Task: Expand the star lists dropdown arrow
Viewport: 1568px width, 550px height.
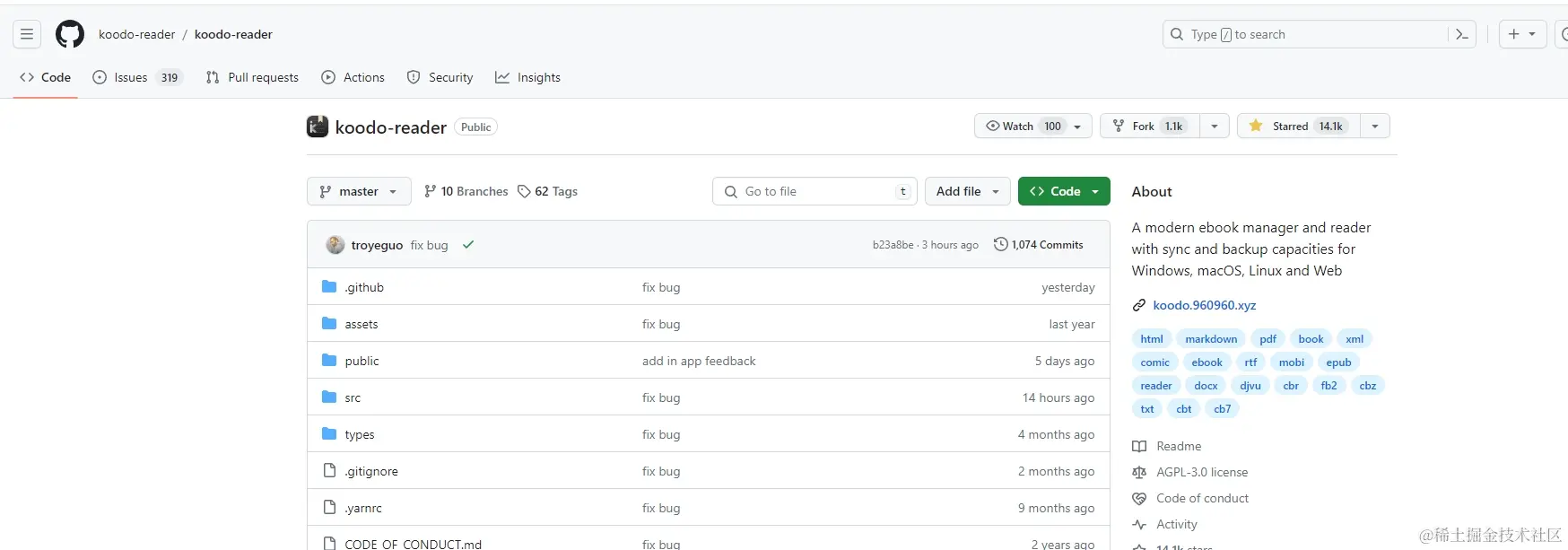Action: 1375,126
